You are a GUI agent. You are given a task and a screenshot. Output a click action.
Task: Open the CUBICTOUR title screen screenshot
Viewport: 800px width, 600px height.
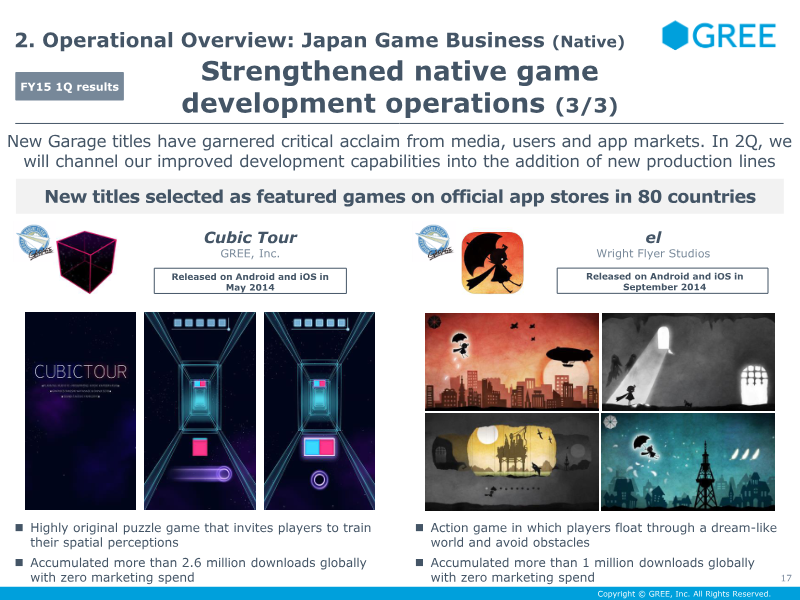(x=80, y=411)
